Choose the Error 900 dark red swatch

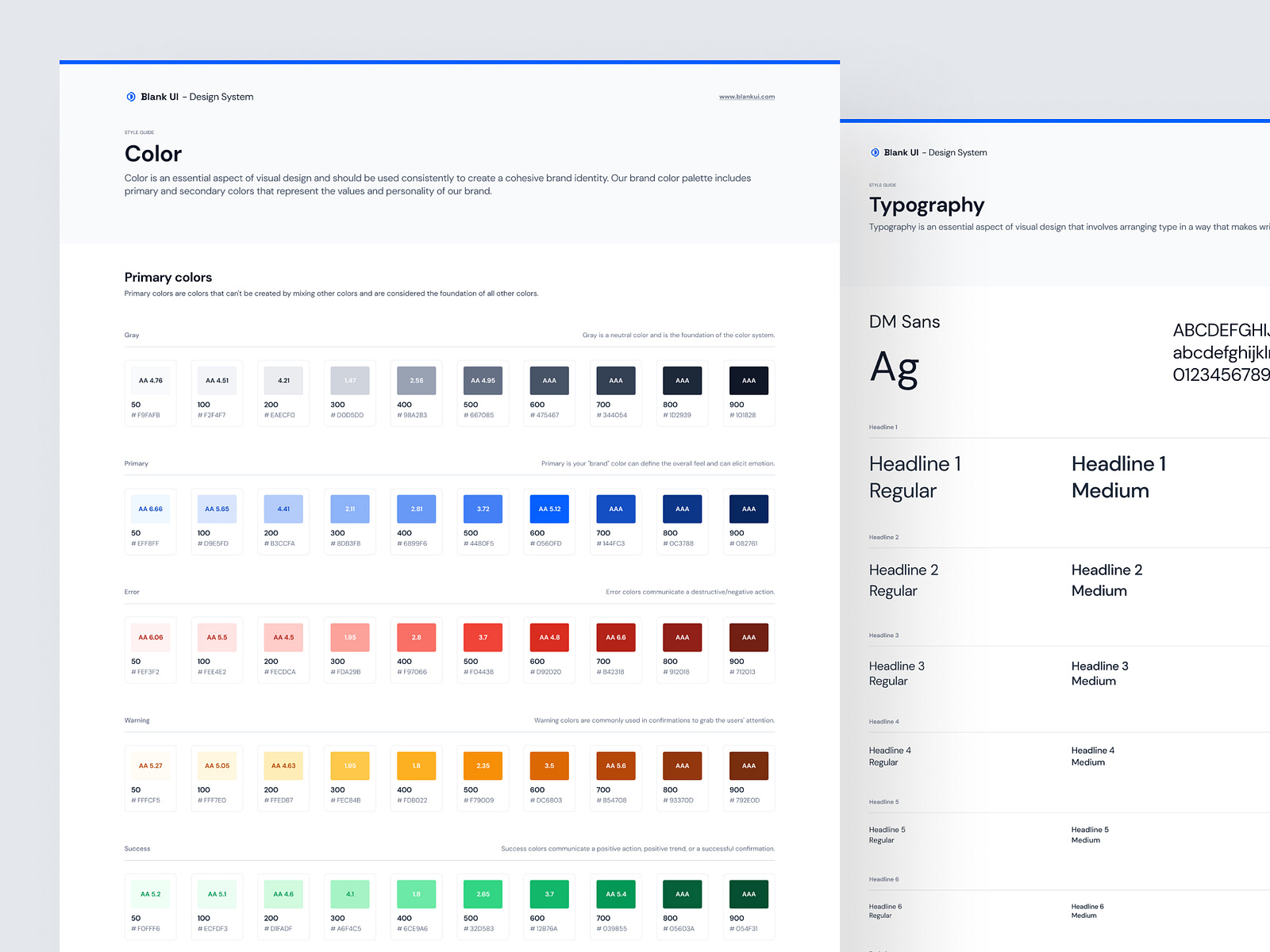pyautogui.click(x=749, y=638)
